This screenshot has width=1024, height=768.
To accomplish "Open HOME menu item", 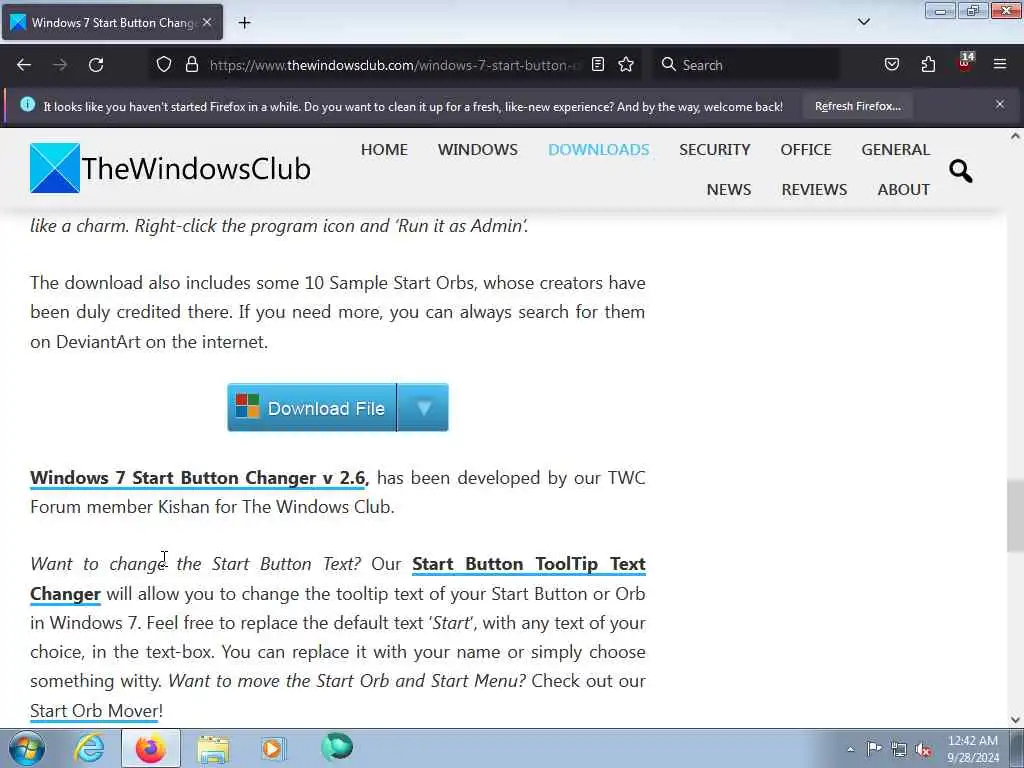I will tap(384, 150).
